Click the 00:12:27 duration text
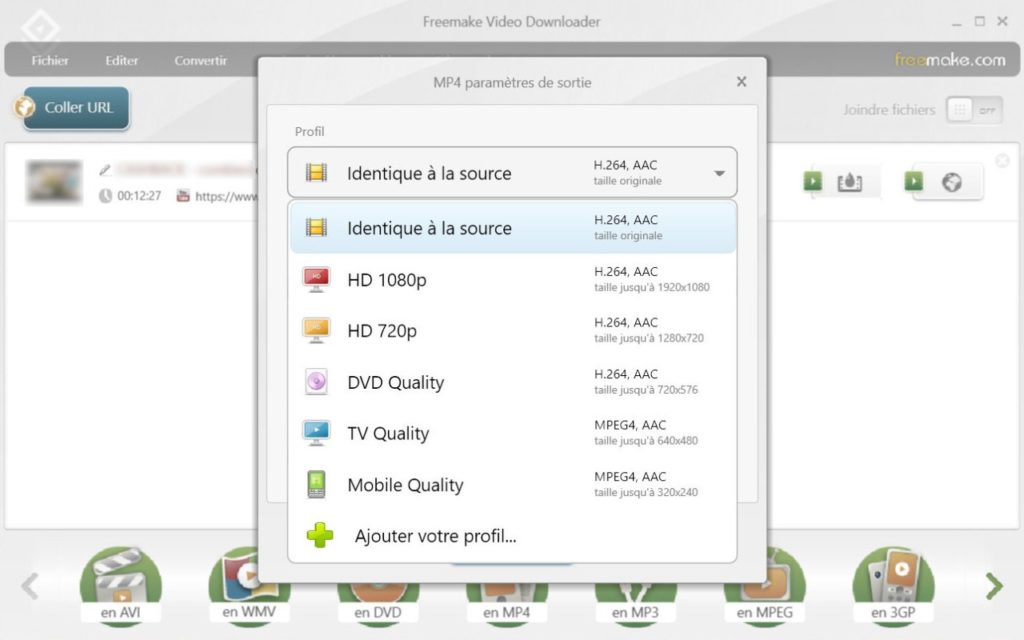This screenshot has height=640, width=1024. coord(139,196)
